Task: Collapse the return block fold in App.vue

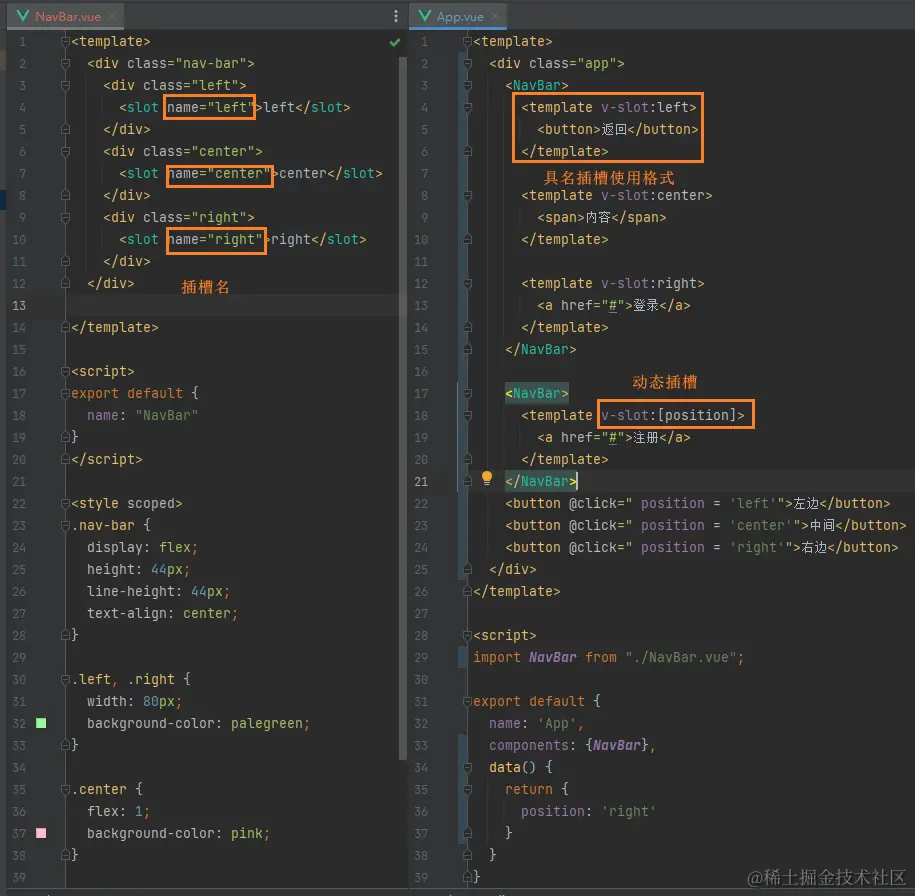Action: pos(467,789)
